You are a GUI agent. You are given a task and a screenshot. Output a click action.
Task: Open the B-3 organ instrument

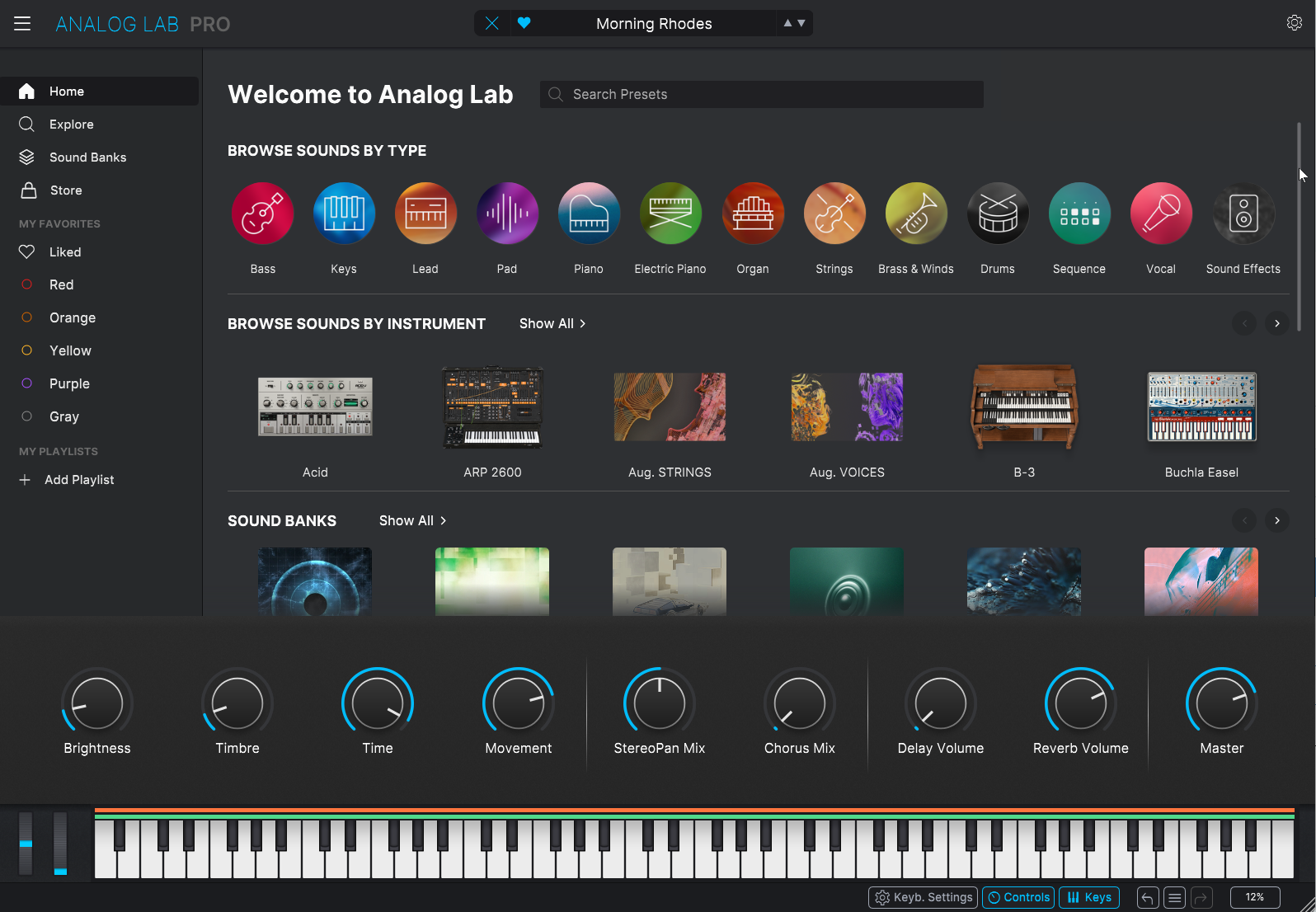[1024, 407]
